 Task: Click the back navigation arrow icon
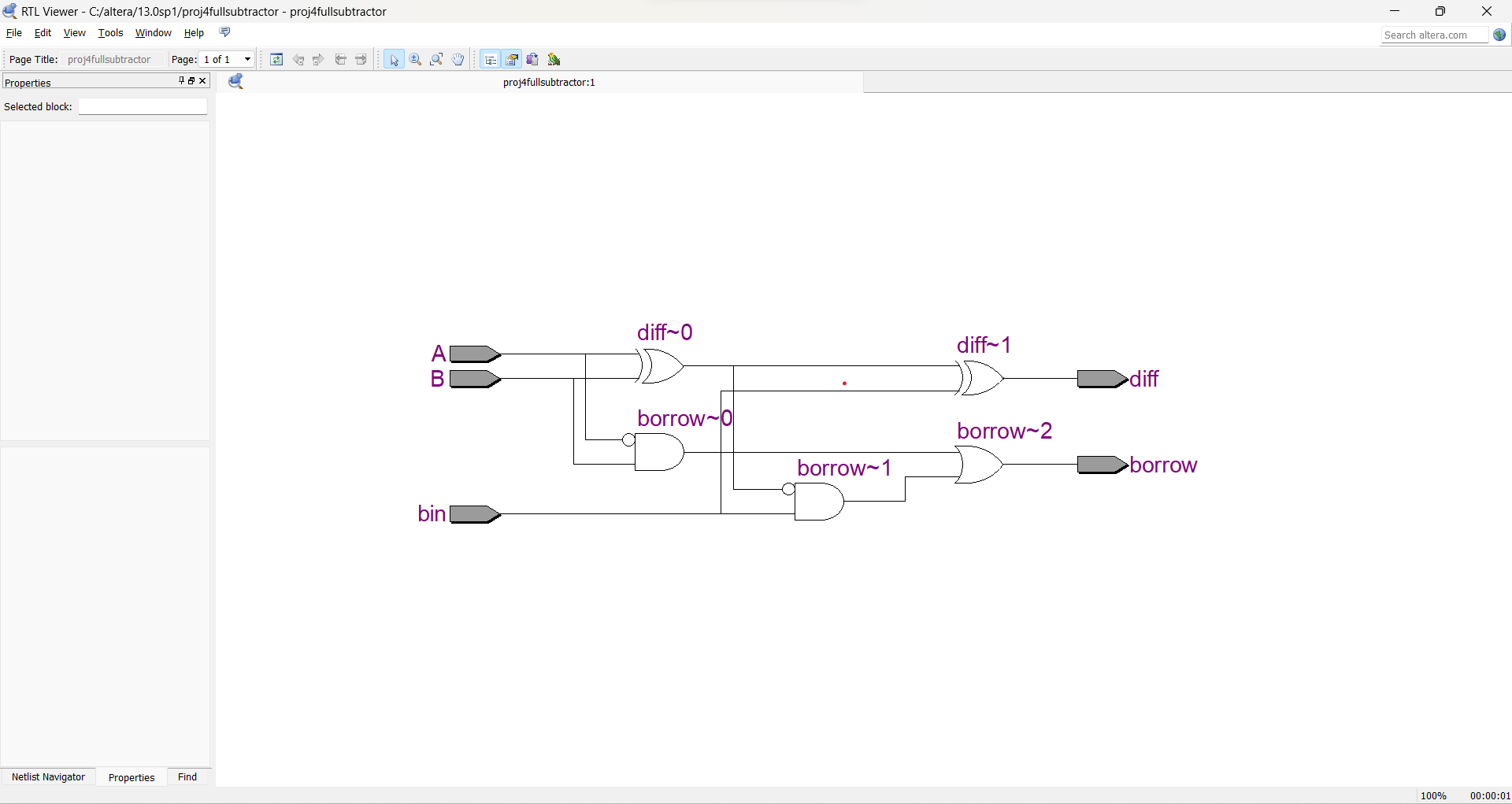(298, 59)
